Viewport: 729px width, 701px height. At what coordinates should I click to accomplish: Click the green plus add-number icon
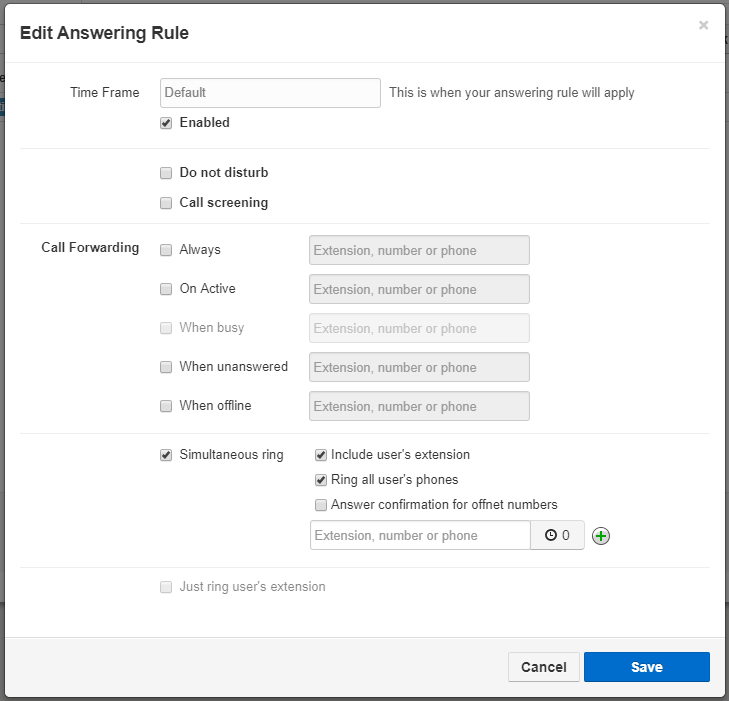pos(601,536)
